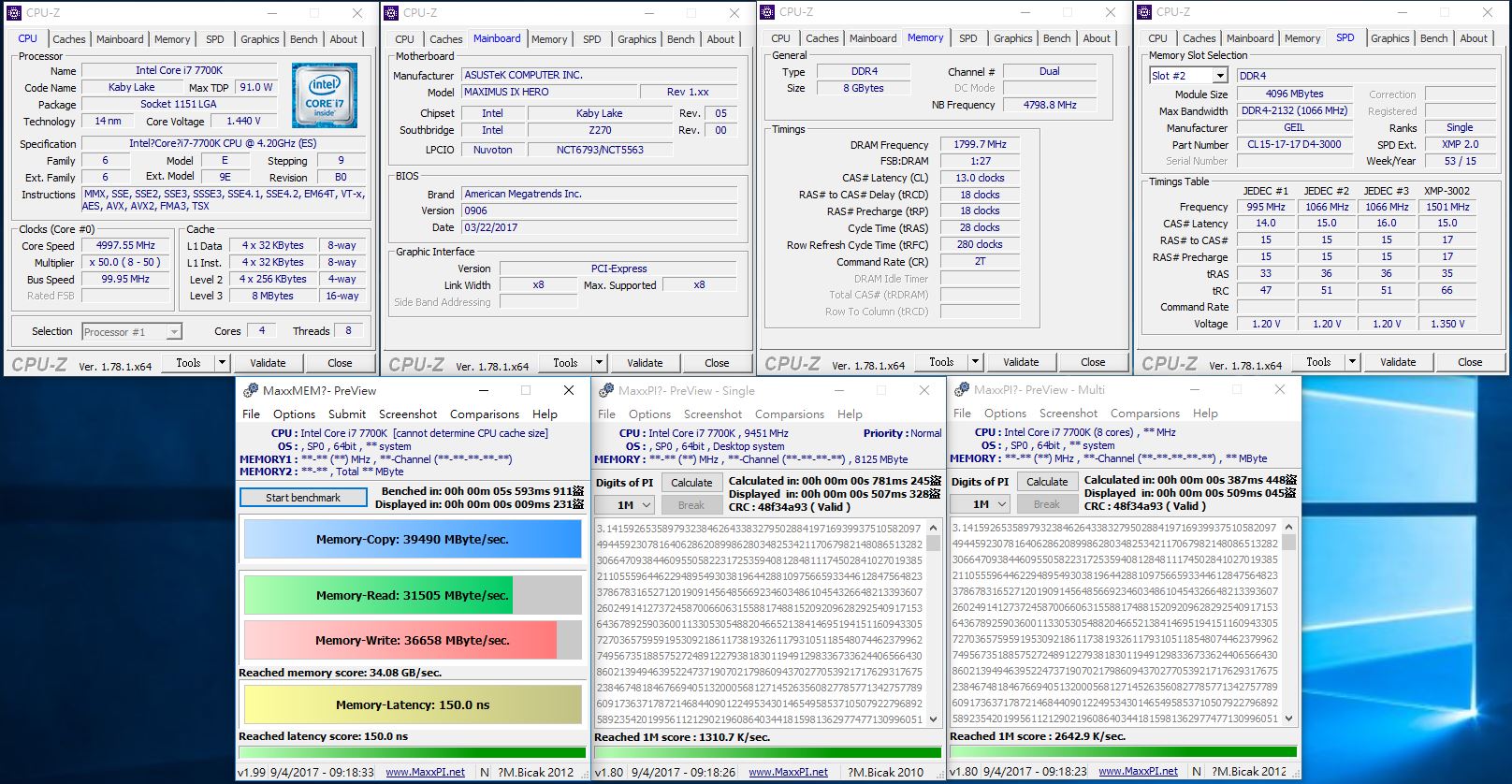Click Reached 1M score 1310.7 K/sec text
Viewport: 1512px width, 784px height.
coord(682,737)
